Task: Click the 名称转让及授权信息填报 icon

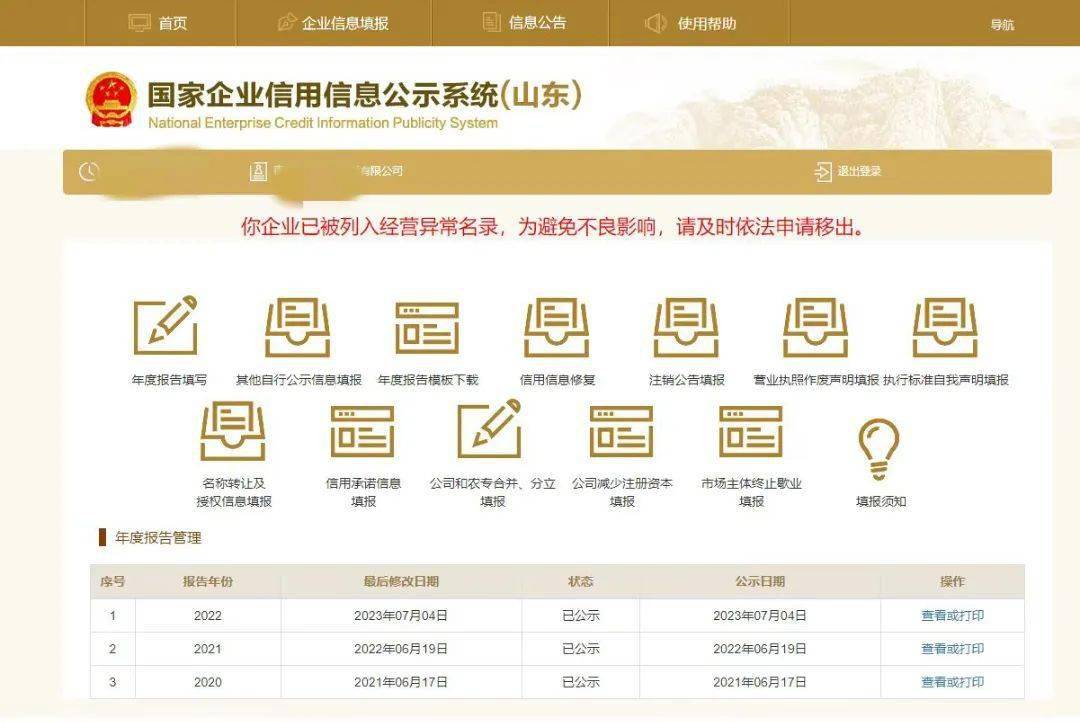Action: (x=233, y=430)
